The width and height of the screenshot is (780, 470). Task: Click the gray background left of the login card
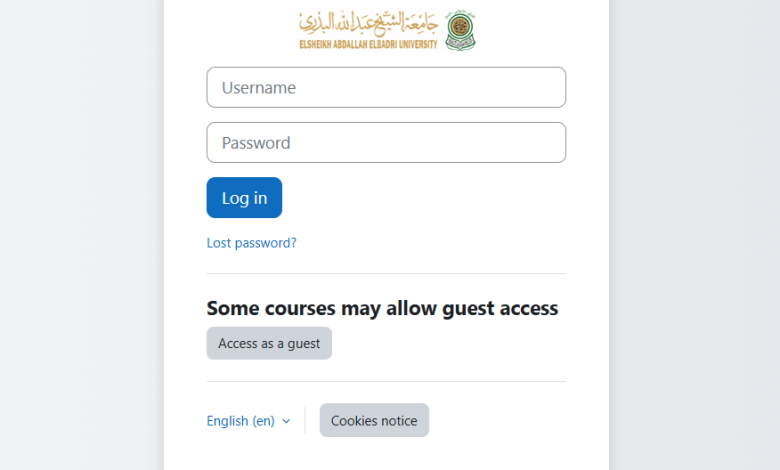point(82,235)
